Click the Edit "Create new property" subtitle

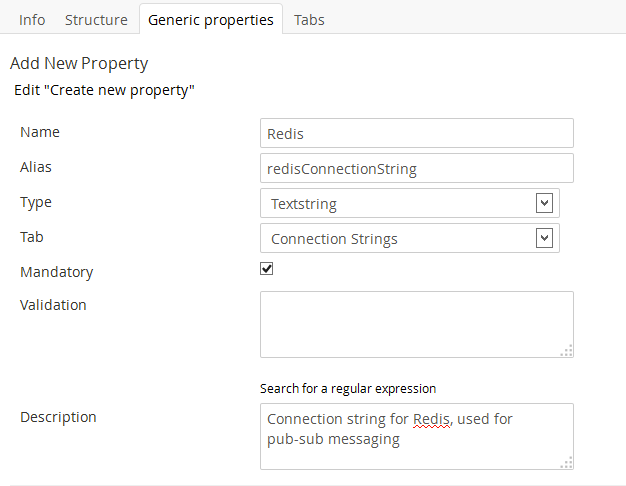tap(104, 91)
